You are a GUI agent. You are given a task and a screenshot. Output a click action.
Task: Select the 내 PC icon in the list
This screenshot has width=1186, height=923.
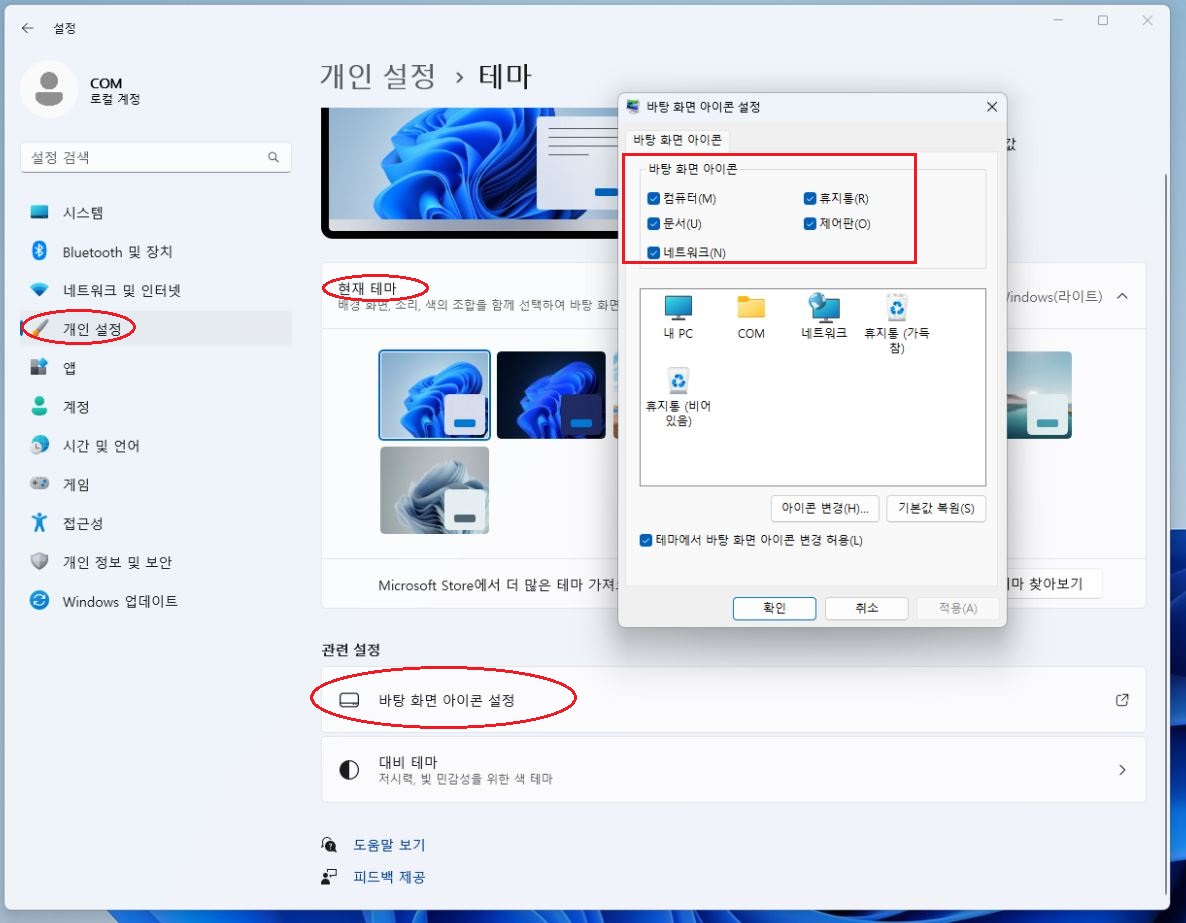pyautogui.click(x=677, y=311)
